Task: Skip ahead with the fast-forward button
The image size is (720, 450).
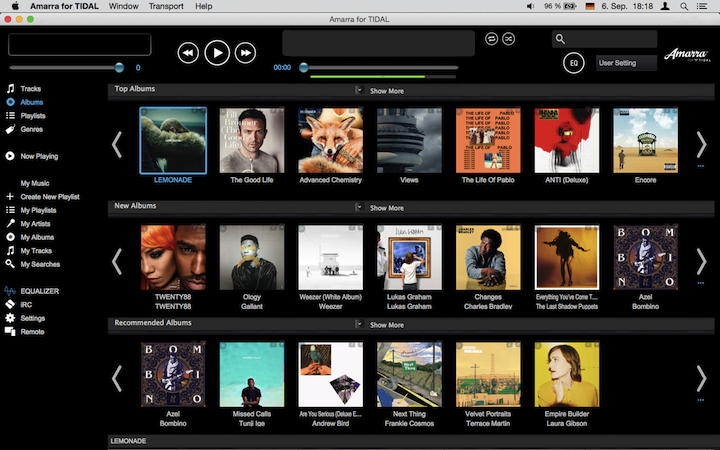Action: (246, 53)
